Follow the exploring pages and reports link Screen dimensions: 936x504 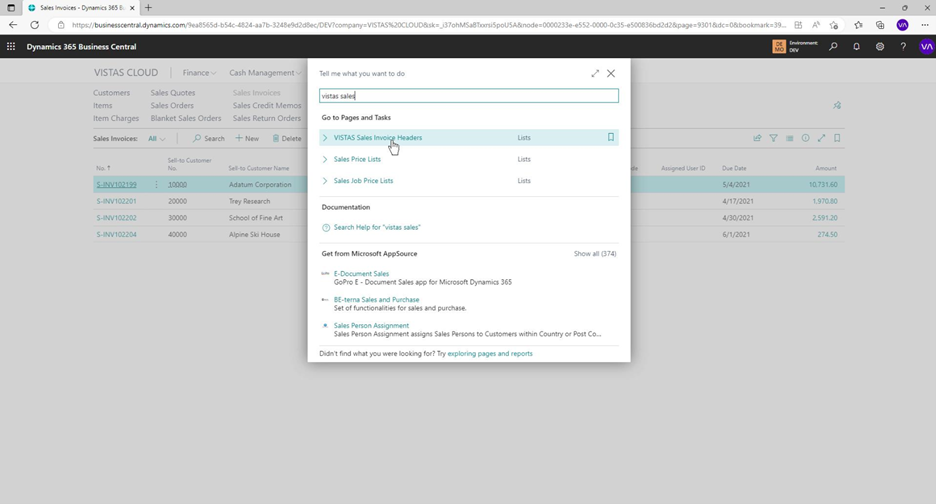pyautogui.click(x=490, y=353)
